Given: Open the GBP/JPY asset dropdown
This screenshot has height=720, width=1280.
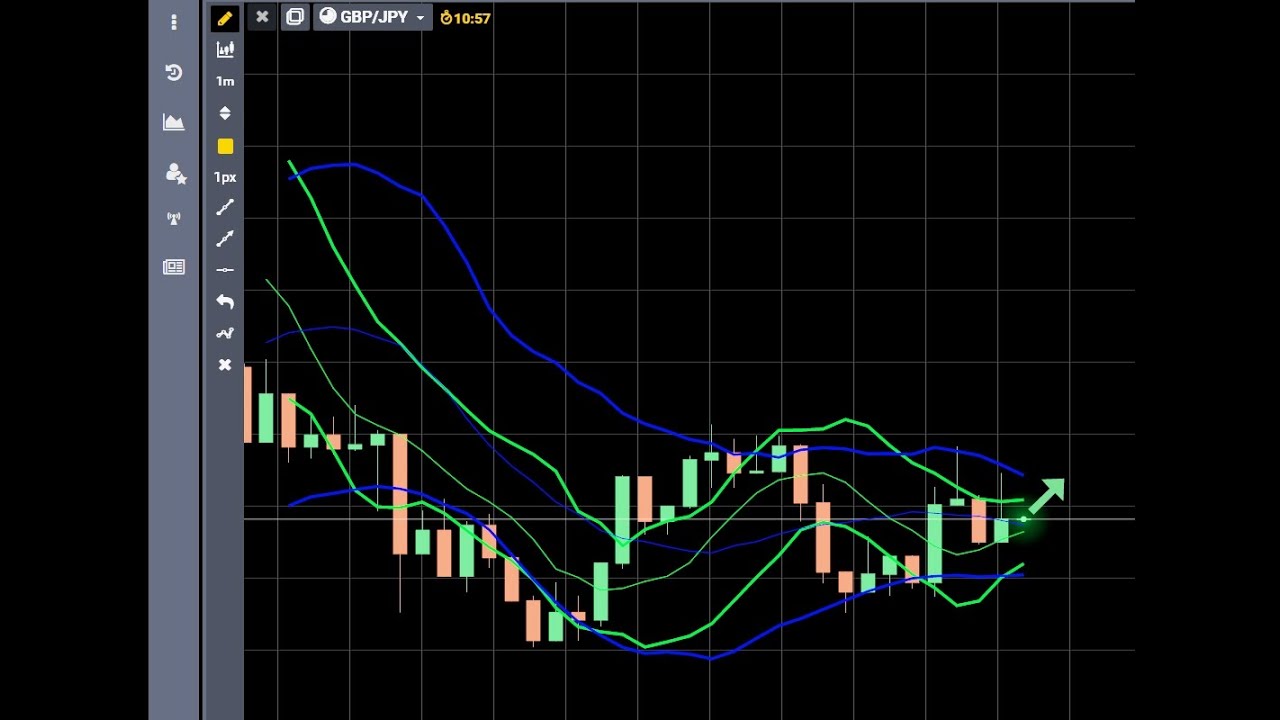Looking at the screenshot, I should tap(372, 17).
